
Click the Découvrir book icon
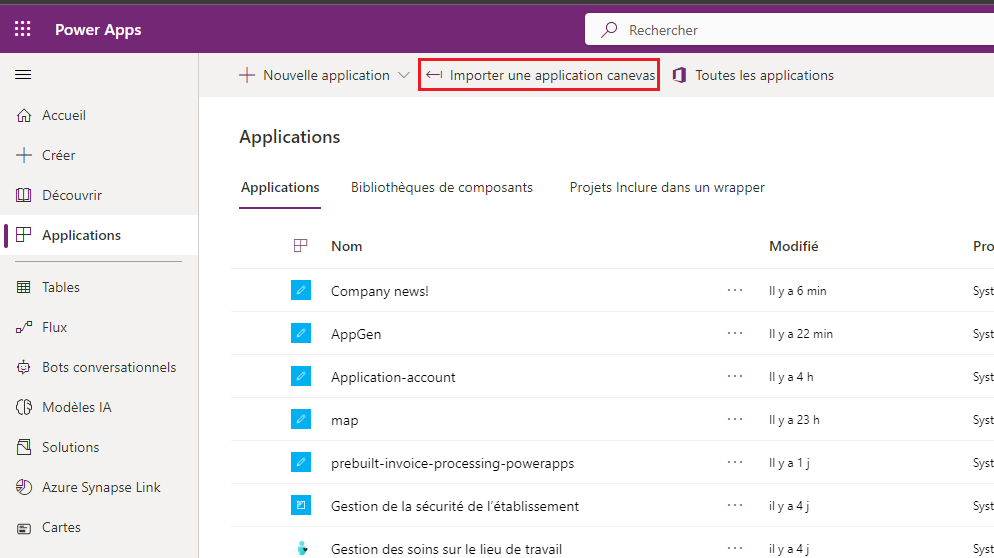click(23, 195)
